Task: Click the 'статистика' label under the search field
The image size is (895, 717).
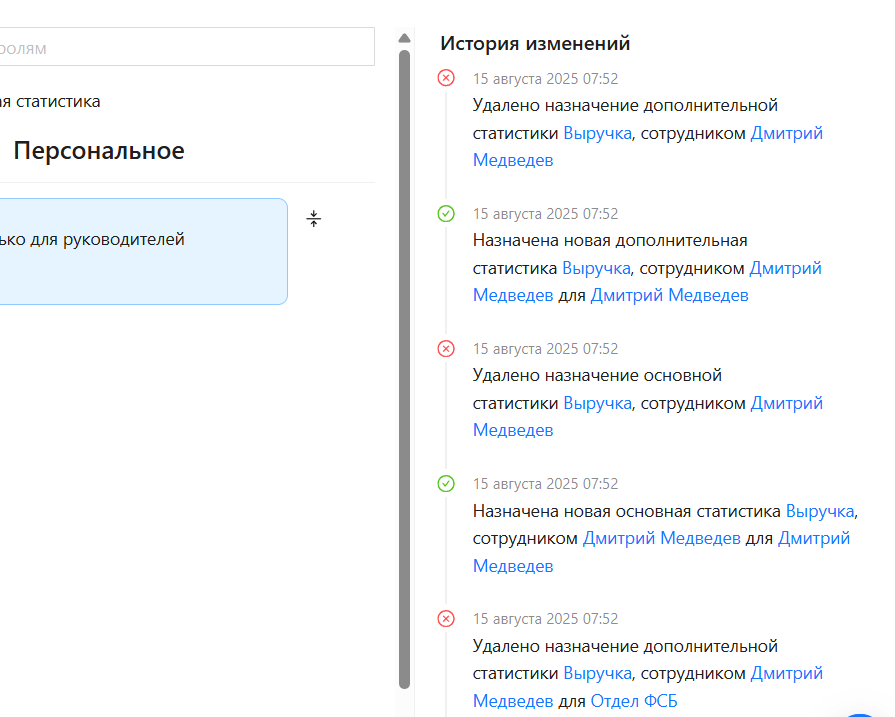Action: point(50,101)
